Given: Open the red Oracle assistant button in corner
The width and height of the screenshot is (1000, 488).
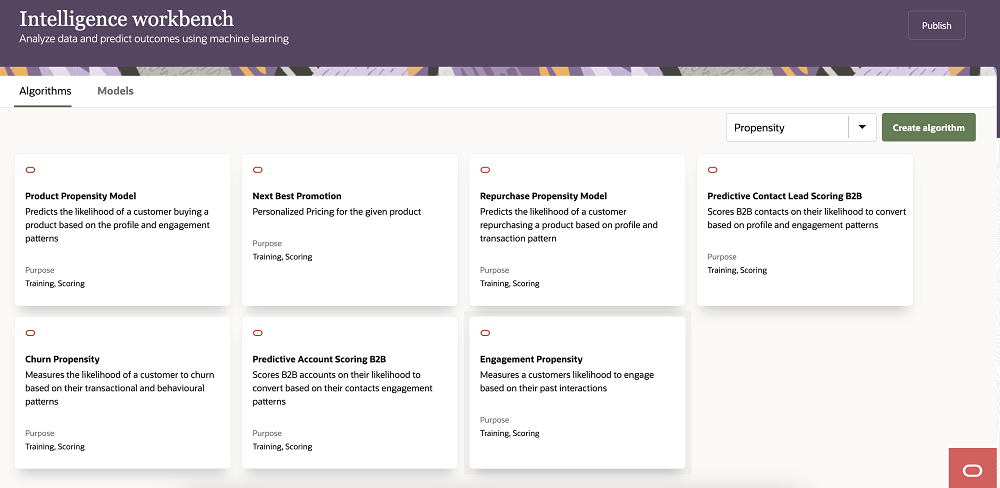Looking at the screenshot, I should 973,469.
